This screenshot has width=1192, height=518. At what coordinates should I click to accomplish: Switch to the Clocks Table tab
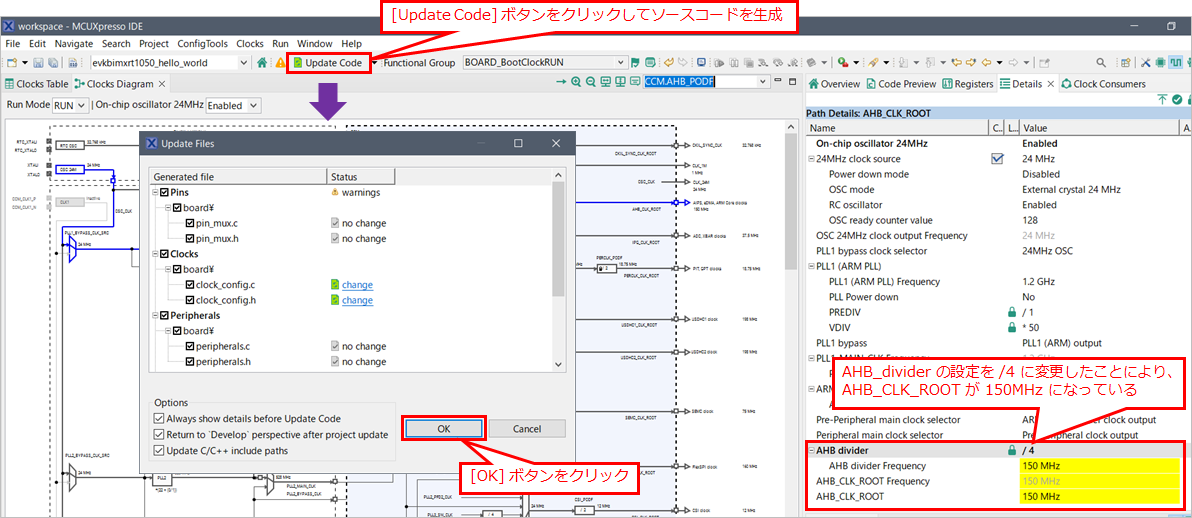(37, 84)
